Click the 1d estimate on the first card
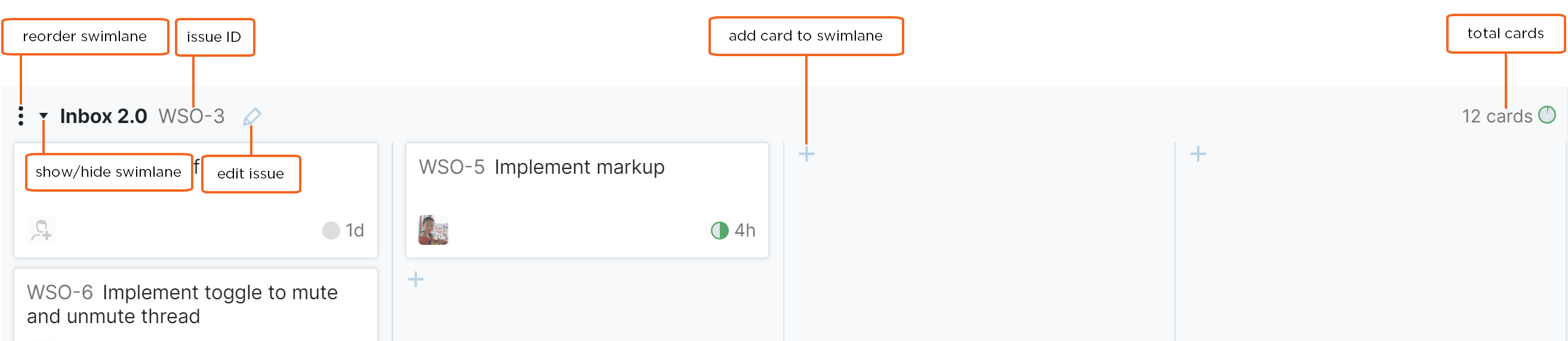 click(x=355, y=230)
